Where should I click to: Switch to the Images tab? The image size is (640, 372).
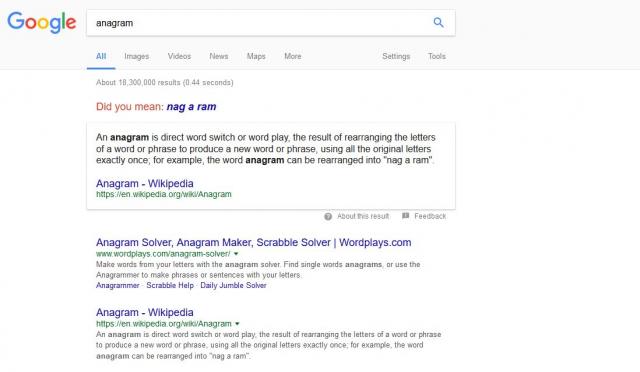point(136,56)
